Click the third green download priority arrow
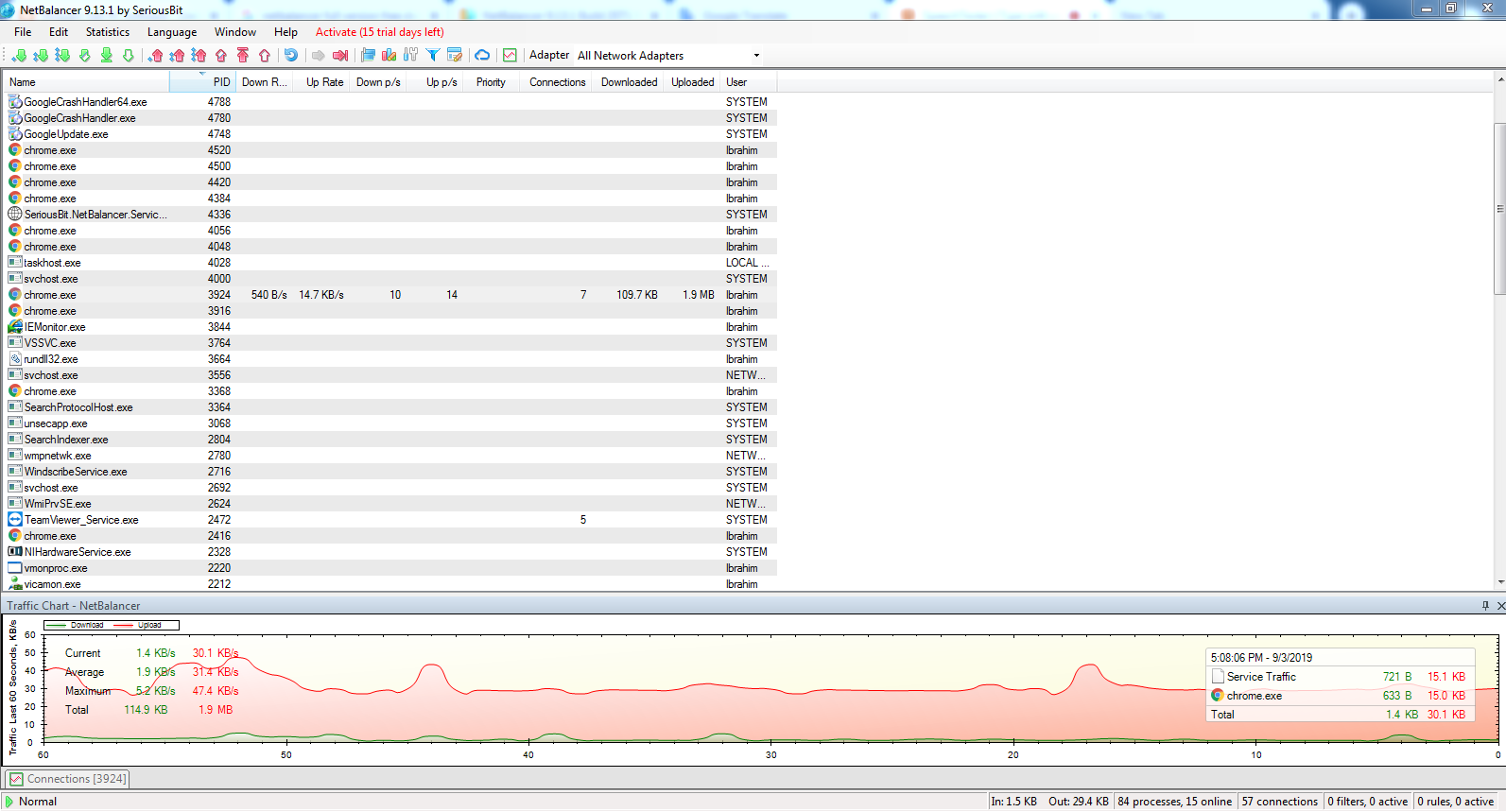 pos(62,56)
